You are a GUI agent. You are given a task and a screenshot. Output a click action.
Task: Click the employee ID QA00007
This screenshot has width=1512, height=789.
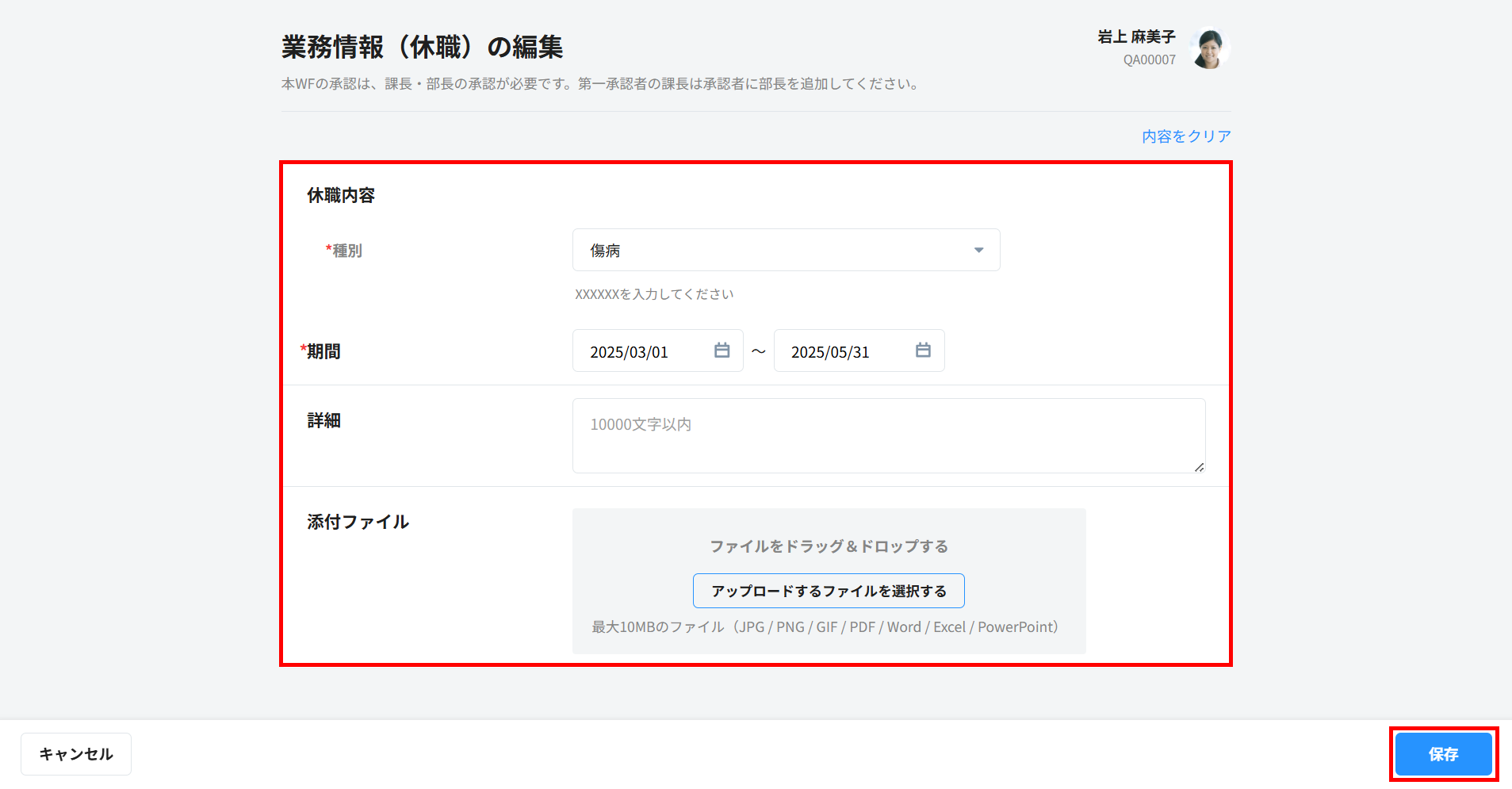tap(1149, 60)
